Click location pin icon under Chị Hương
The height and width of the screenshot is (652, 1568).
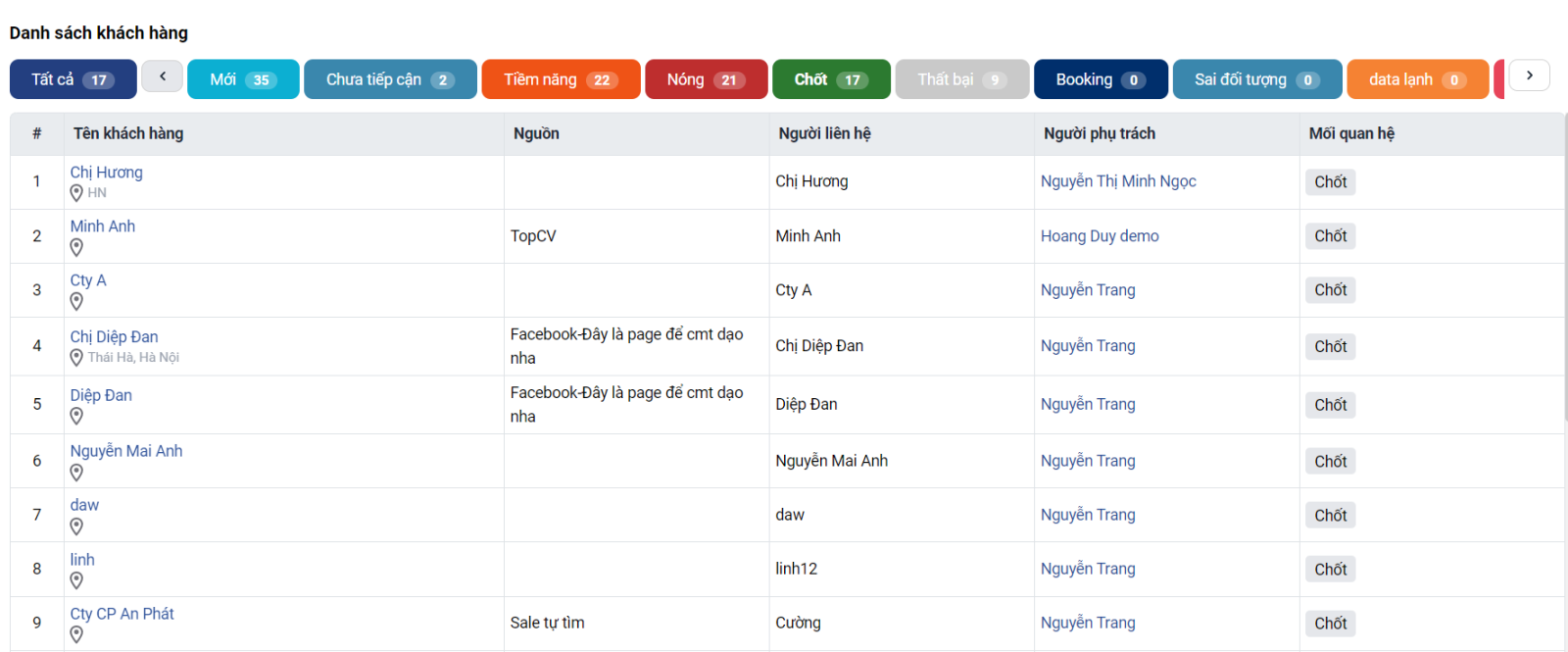click(76, 193)
